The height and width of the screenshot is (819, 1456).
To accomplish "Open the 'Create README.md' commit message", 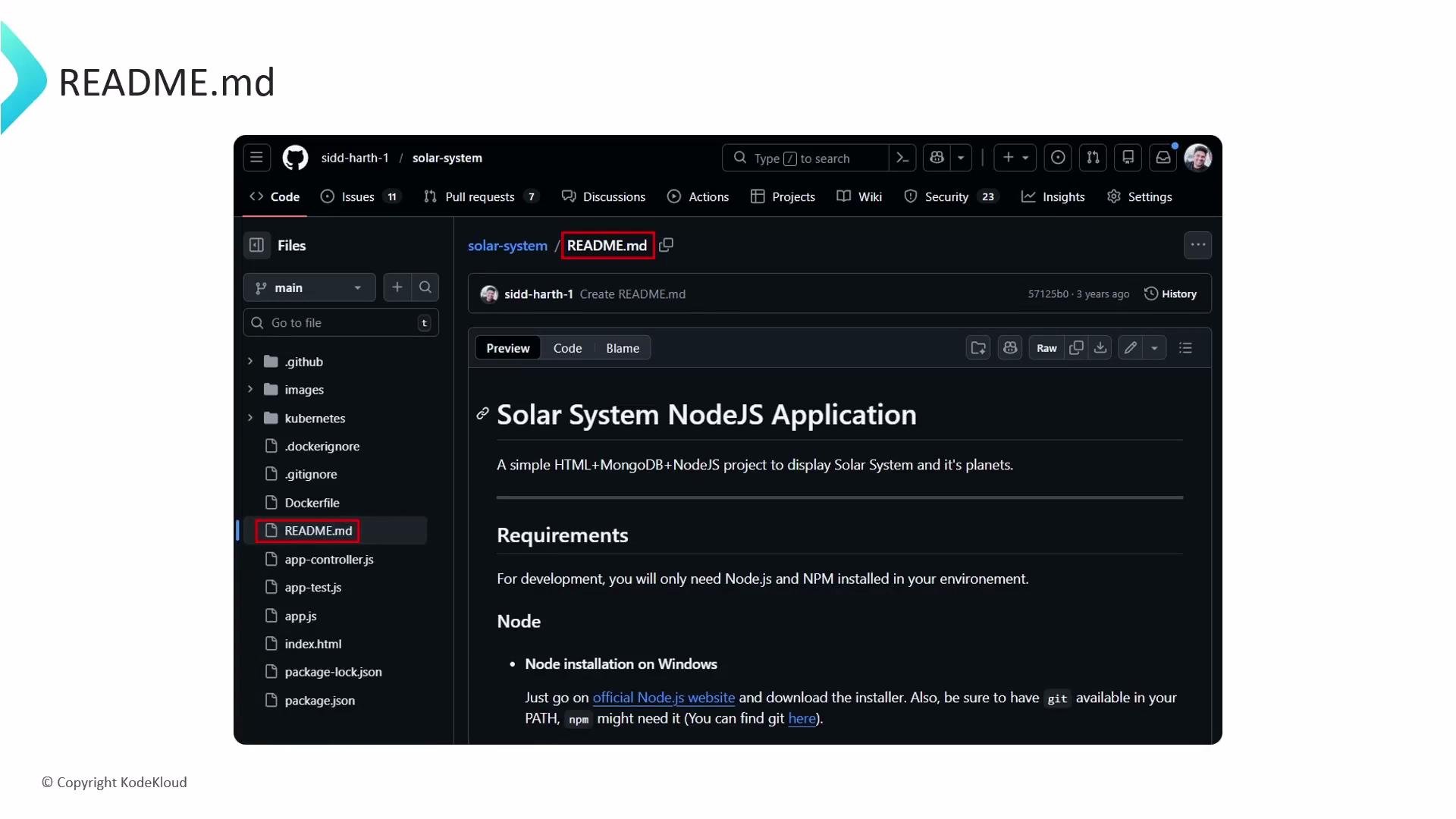I will coord(632,294).
